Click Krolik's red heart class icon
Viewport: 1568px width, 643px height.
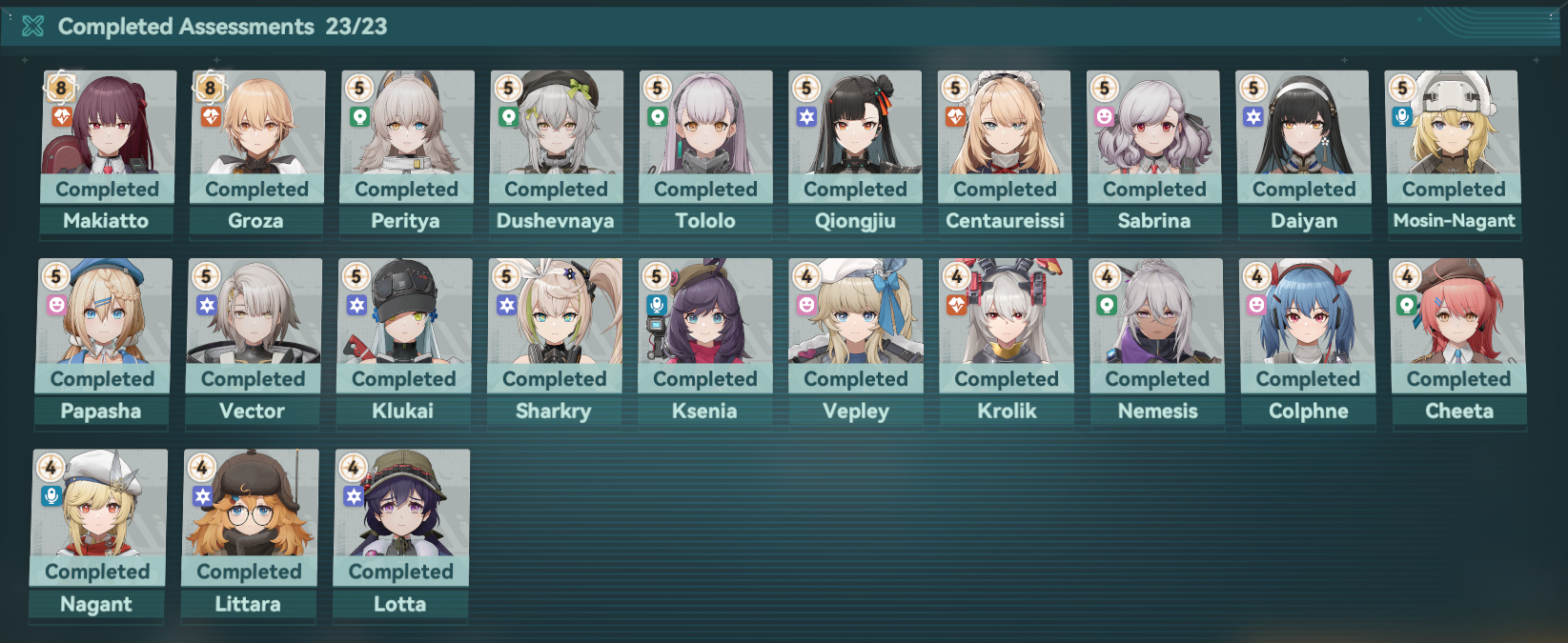[x=956, y=305]
